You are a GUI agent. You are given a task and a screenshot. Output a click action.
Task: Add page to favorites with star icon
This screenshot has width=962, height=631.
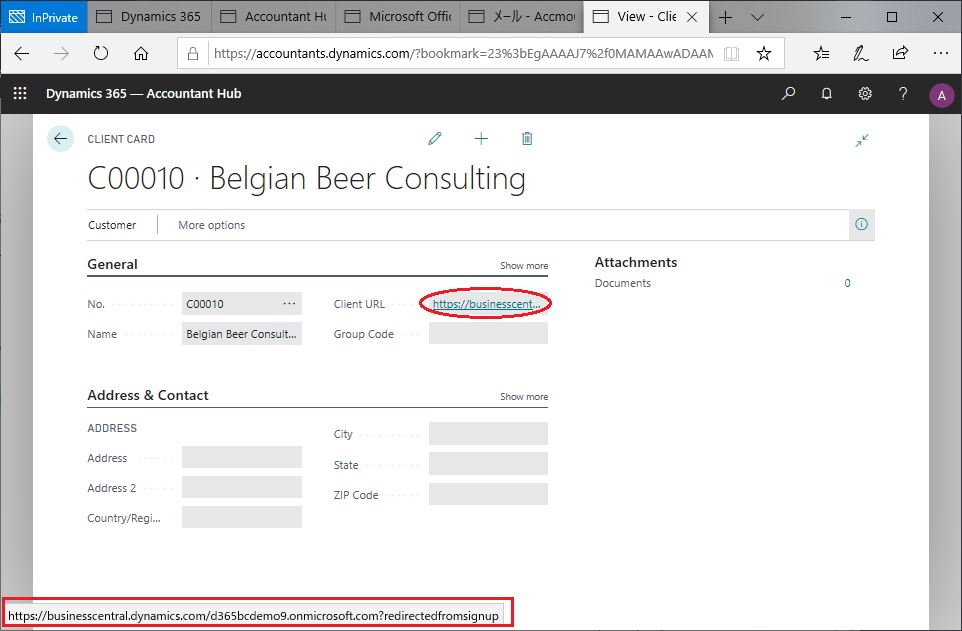pyautogui.click(x=763, y=54)
